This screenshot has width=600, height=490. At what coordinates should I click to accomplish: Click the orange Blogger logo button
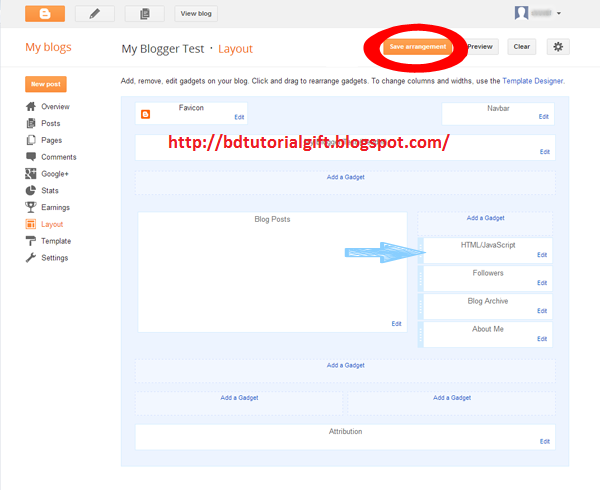click(x=45, y=14)
